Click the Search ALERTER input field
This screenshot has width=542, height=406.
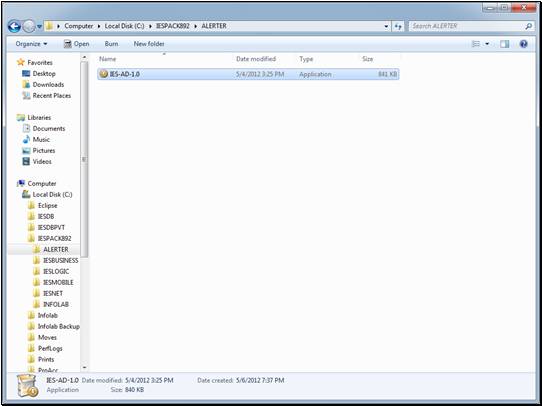tap(467, 26)
